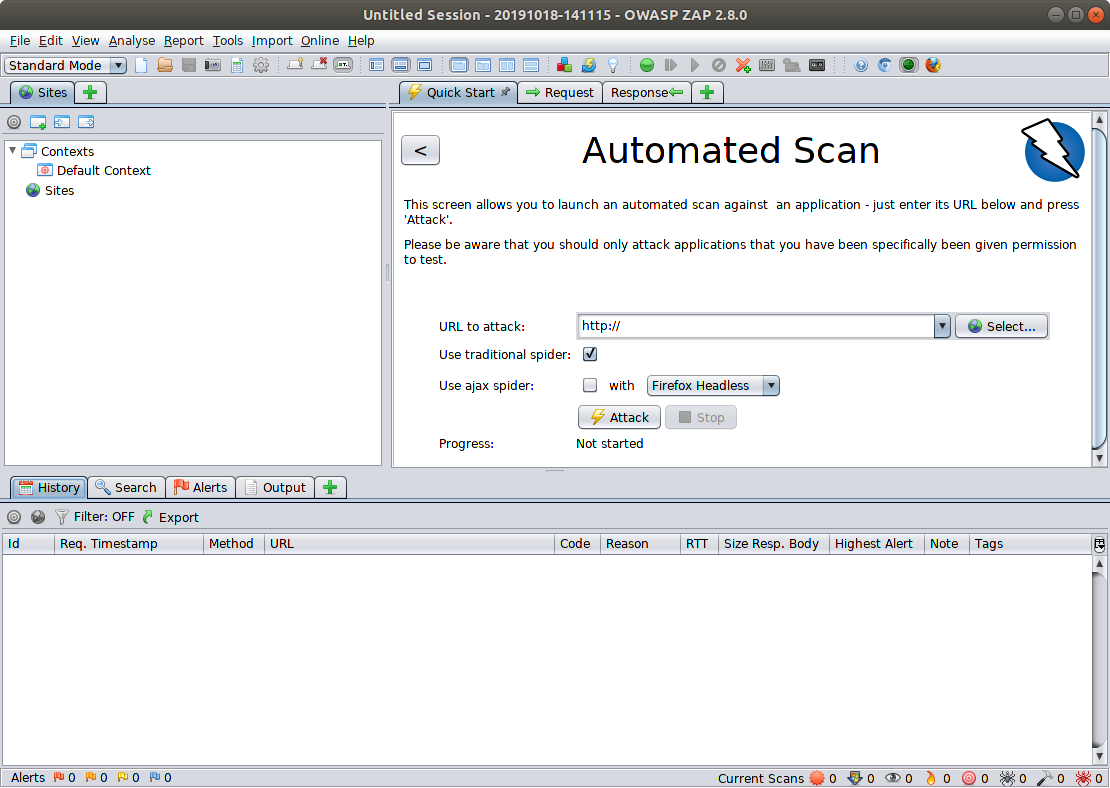This screenshot has width=1110, height=788.
Task: Open the File menu
Action: 20,41
